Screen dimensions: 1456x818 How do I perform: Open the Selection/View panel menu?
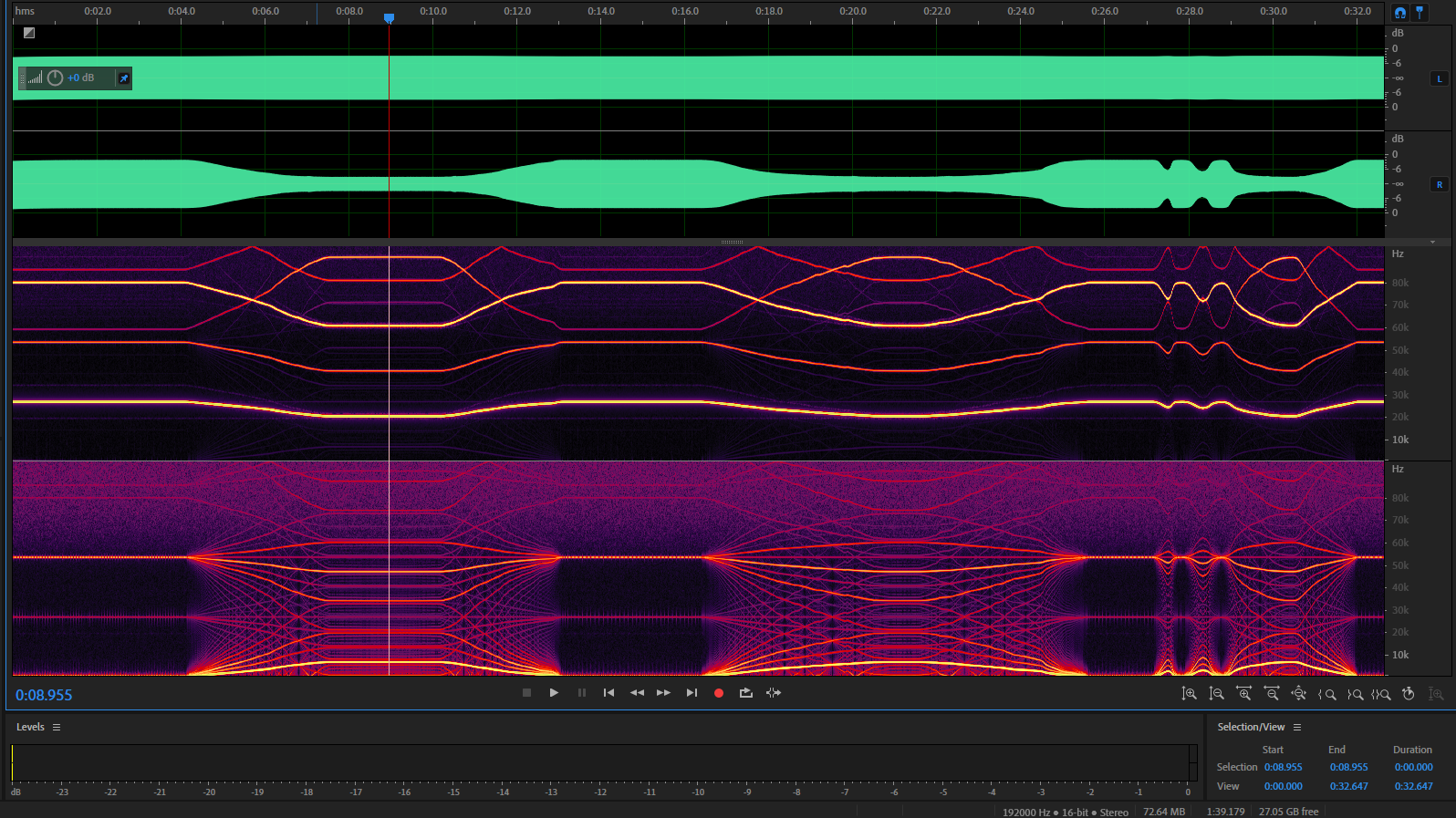pyautogui.click(x=1297, y=727)
